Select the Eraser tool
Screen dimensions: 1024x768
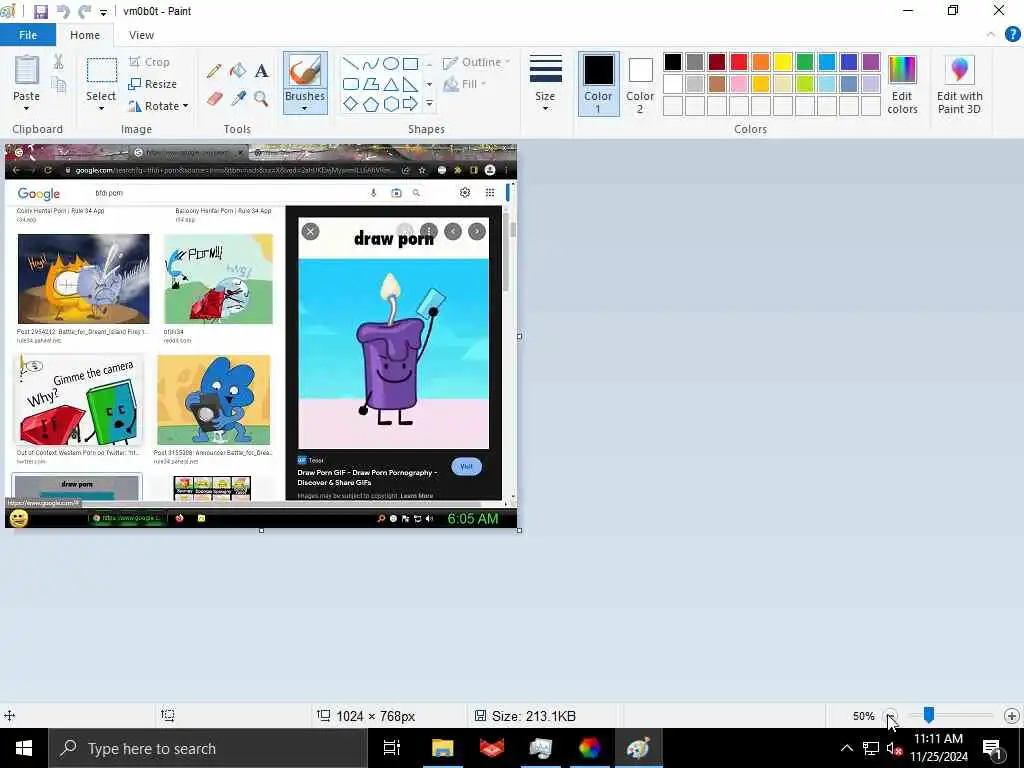coord(214,99)
